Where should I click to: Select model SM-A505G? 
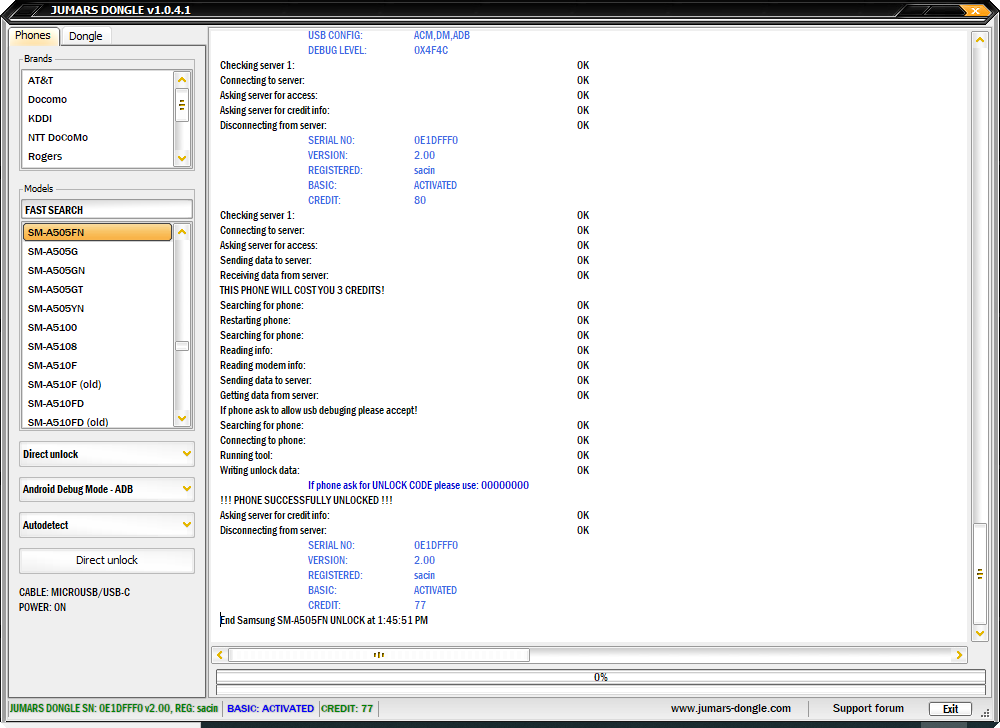tap(97, 251)
